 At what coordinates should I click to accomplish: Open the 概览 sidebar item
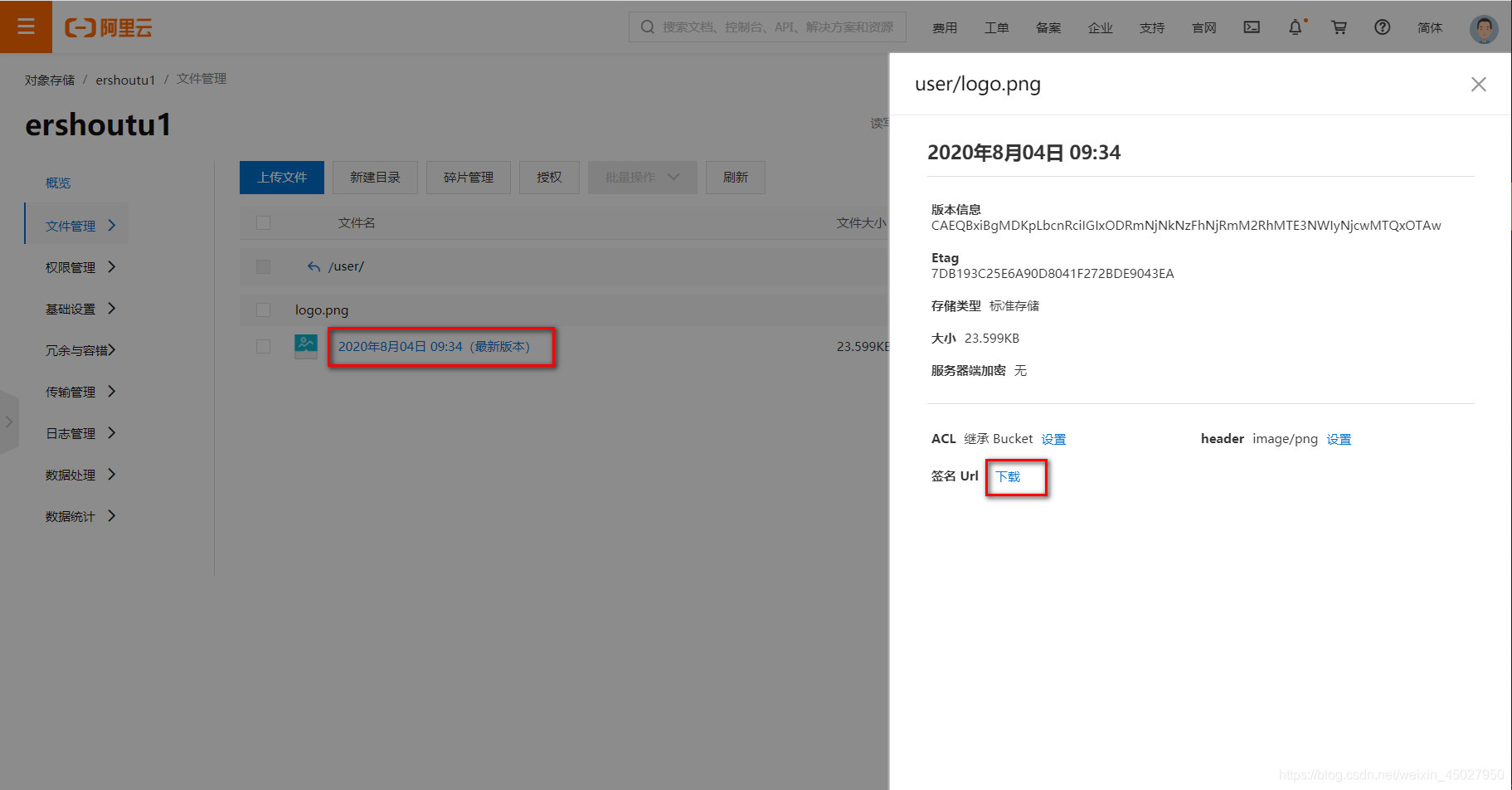coord(58,183)
